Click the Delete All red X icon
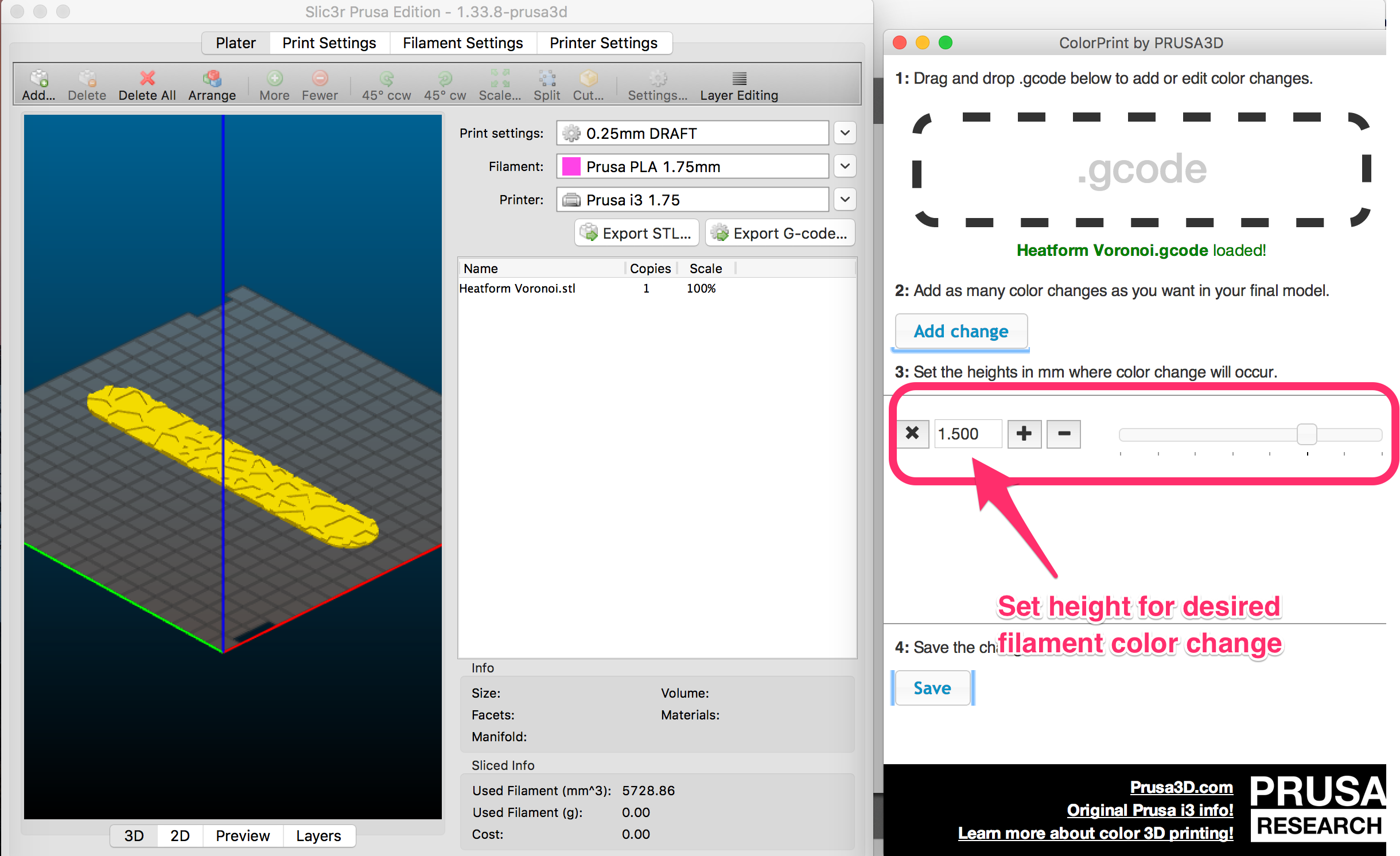This screenshot has width=1400, height=856. point(147,79)
